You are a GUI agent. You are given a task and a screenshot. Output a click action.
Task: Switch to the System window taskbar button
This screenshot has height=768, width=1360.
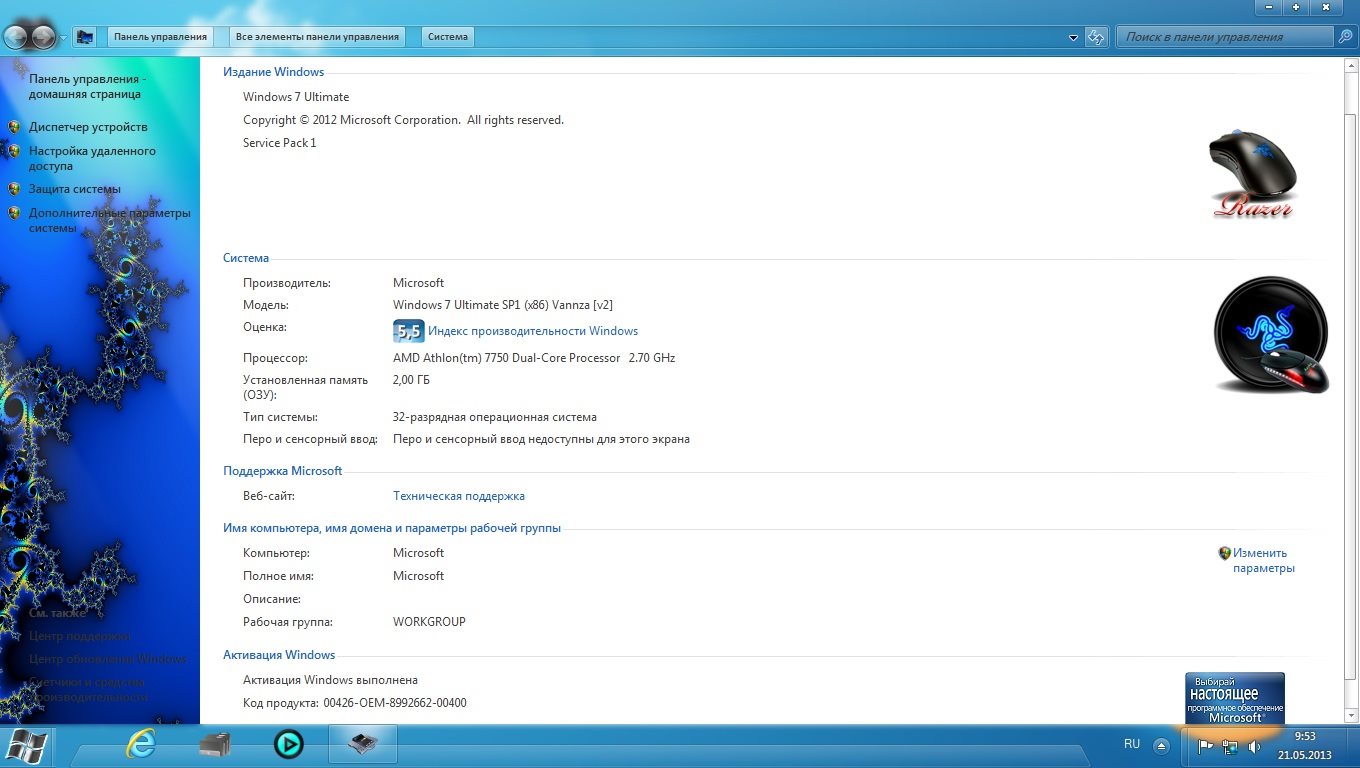point(362,744)
